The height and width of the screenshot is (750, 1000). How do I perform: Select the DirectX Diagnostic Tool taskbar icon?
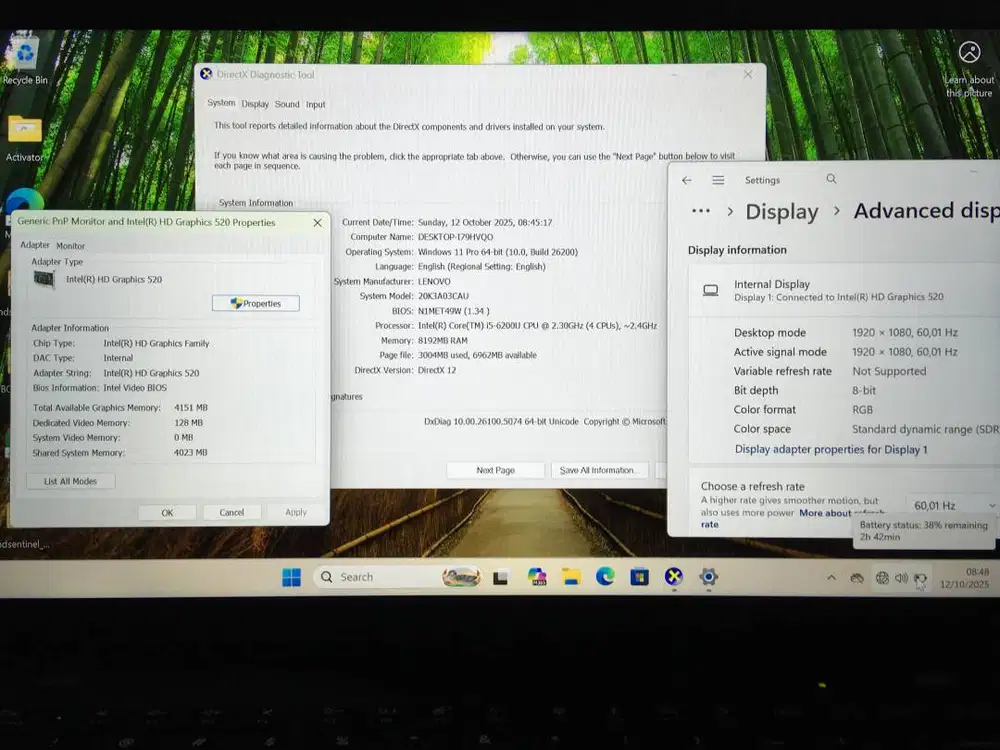(x=673, y=577)
